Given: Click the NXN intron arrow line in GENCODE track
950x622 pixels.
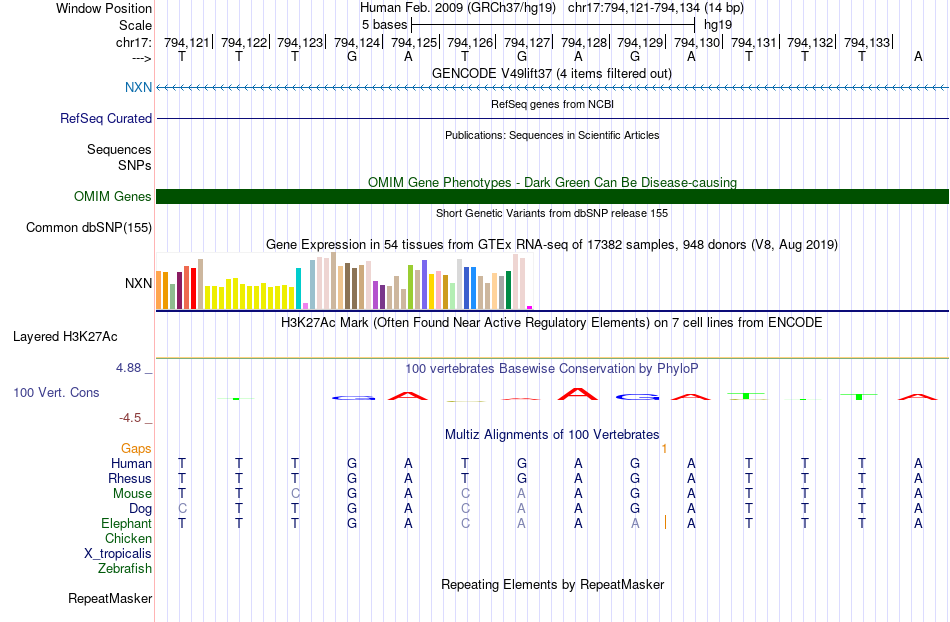Looking at the screenshot, I should coord(552,88).
